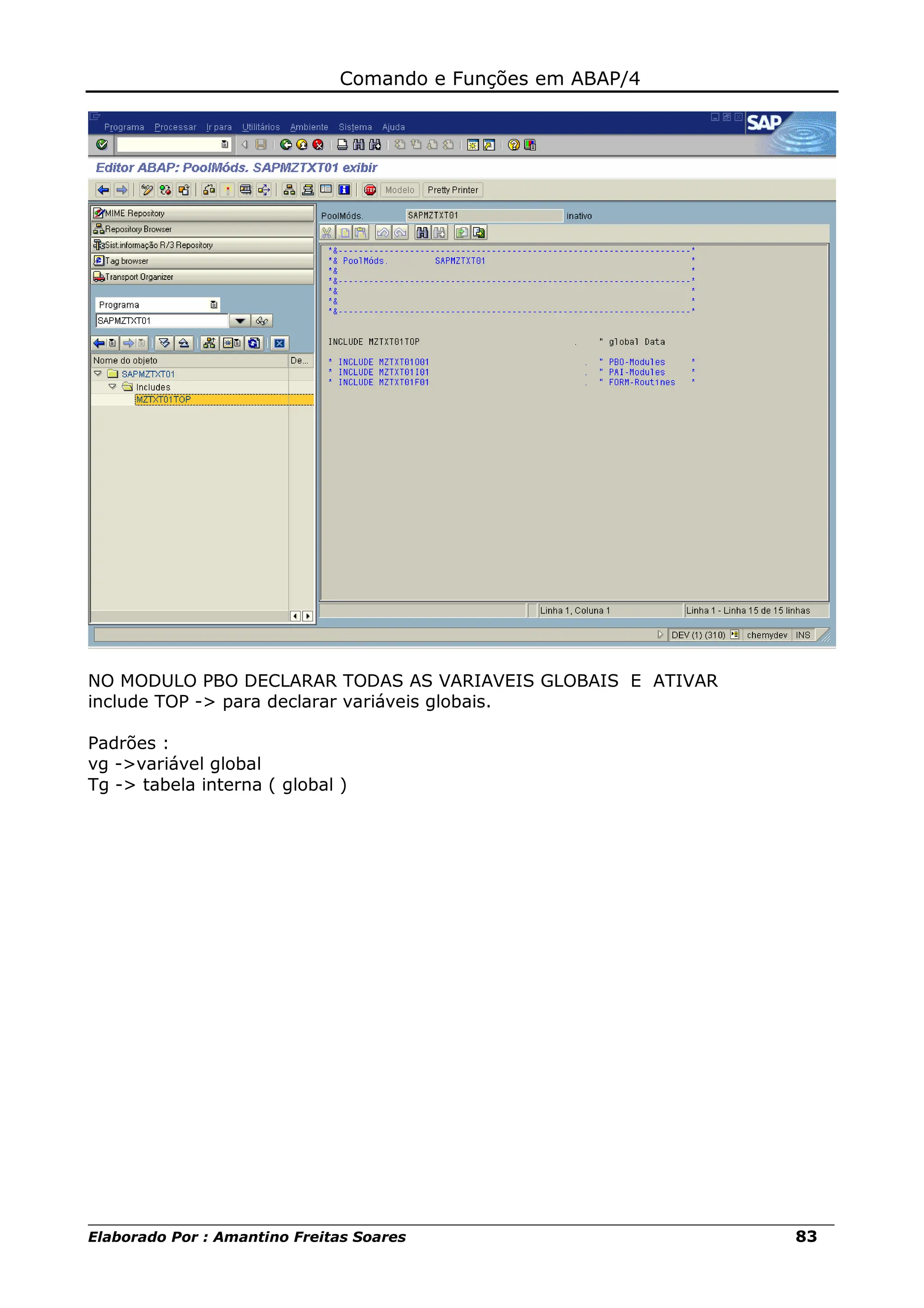The image size is (924, 1308).
Task: Open the Utilitários menu
Action: (261, 127)
